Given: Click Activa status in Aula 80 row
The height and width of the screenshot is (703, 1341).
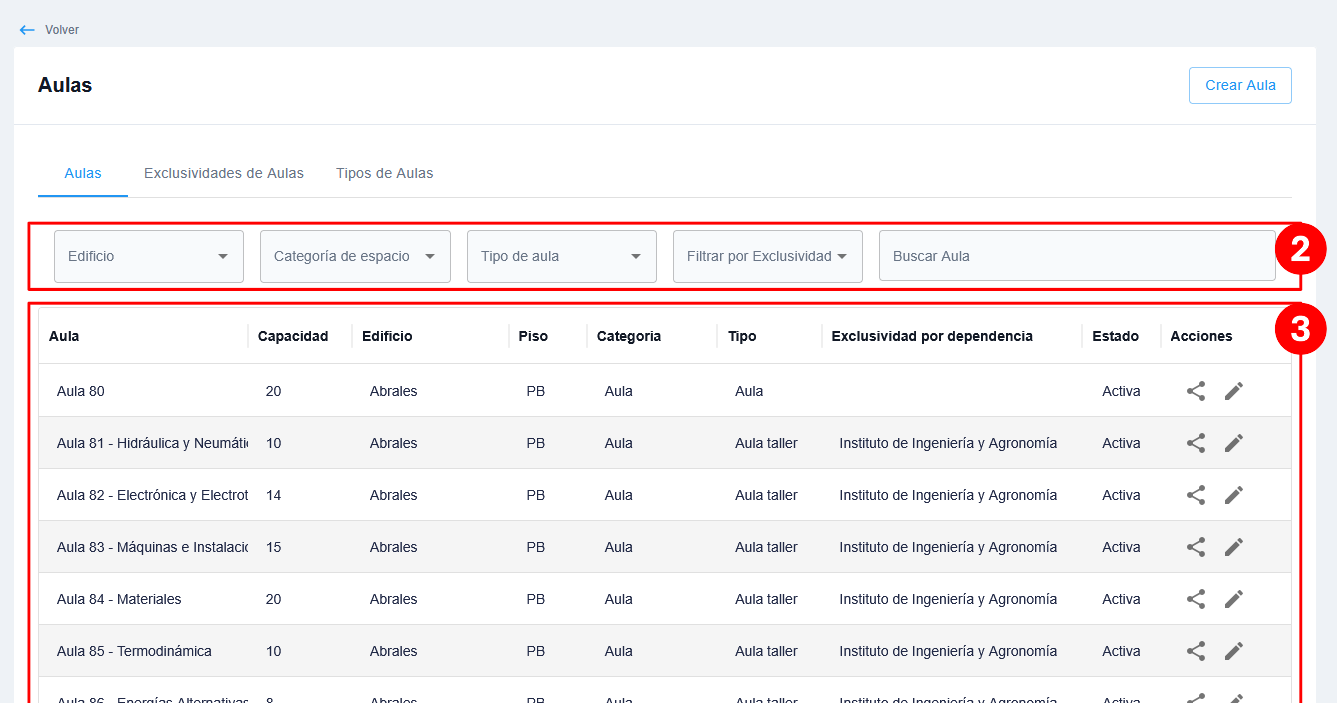Looking at the screenshot, I should pos(1121,391).
